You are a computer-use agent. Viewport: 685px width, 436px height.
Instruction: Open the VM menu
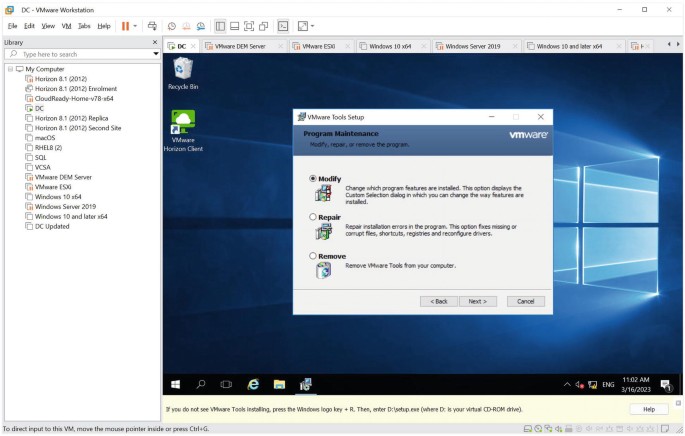point(66,25)
